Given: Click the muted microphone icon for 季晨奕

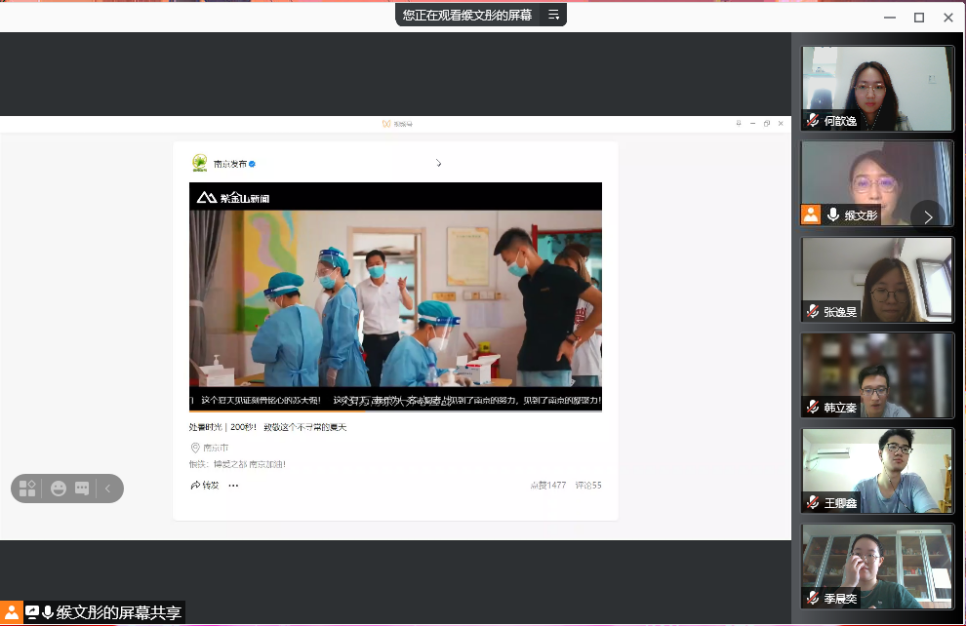Looking at the screenshot, I should (813, 598).
